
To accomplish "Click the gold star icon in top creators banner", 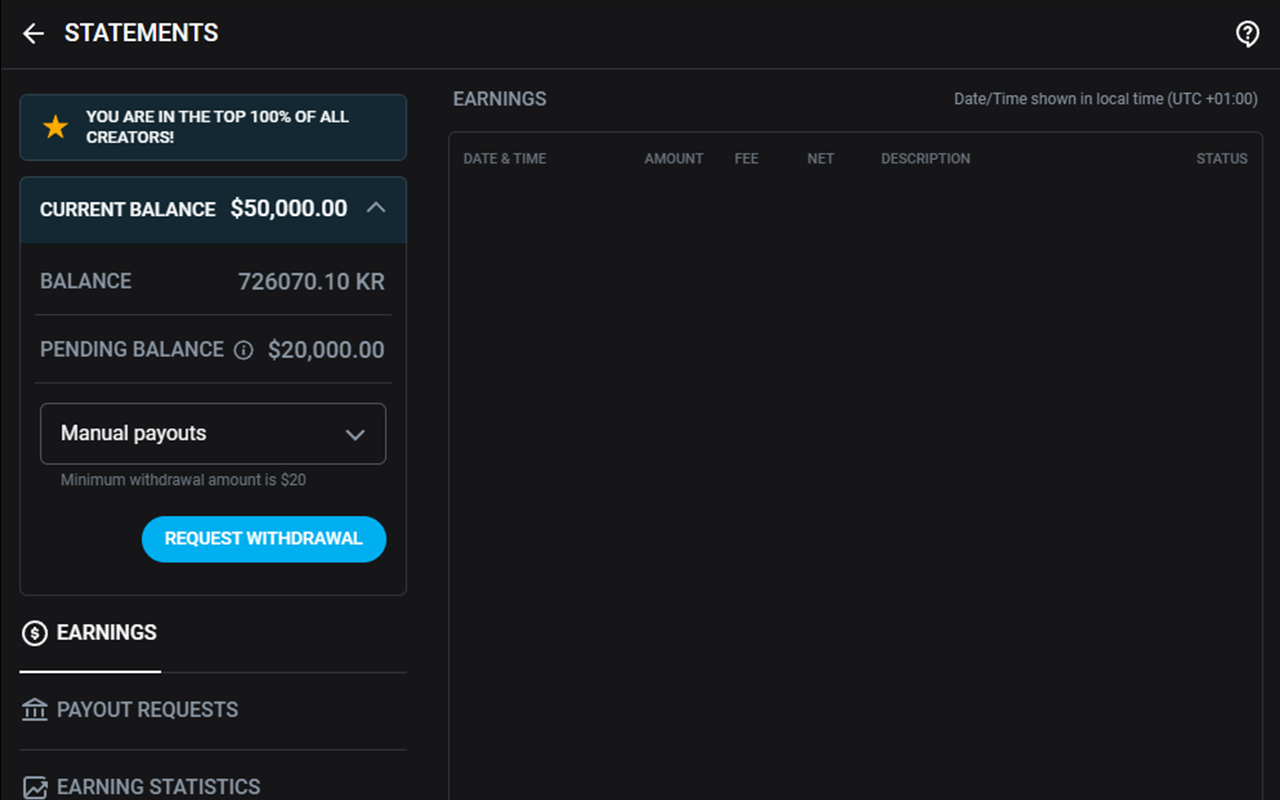I will coord(56,127).
